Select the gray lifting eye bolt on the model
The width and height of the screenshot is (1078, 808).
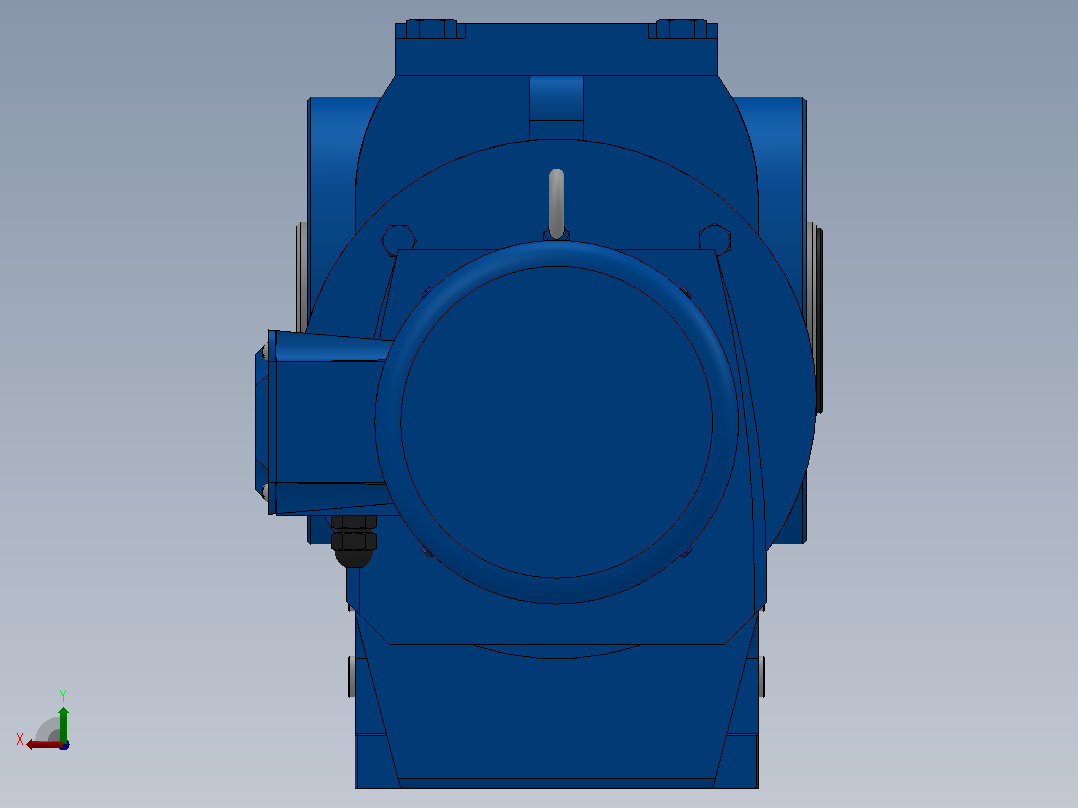pos(556,204)
